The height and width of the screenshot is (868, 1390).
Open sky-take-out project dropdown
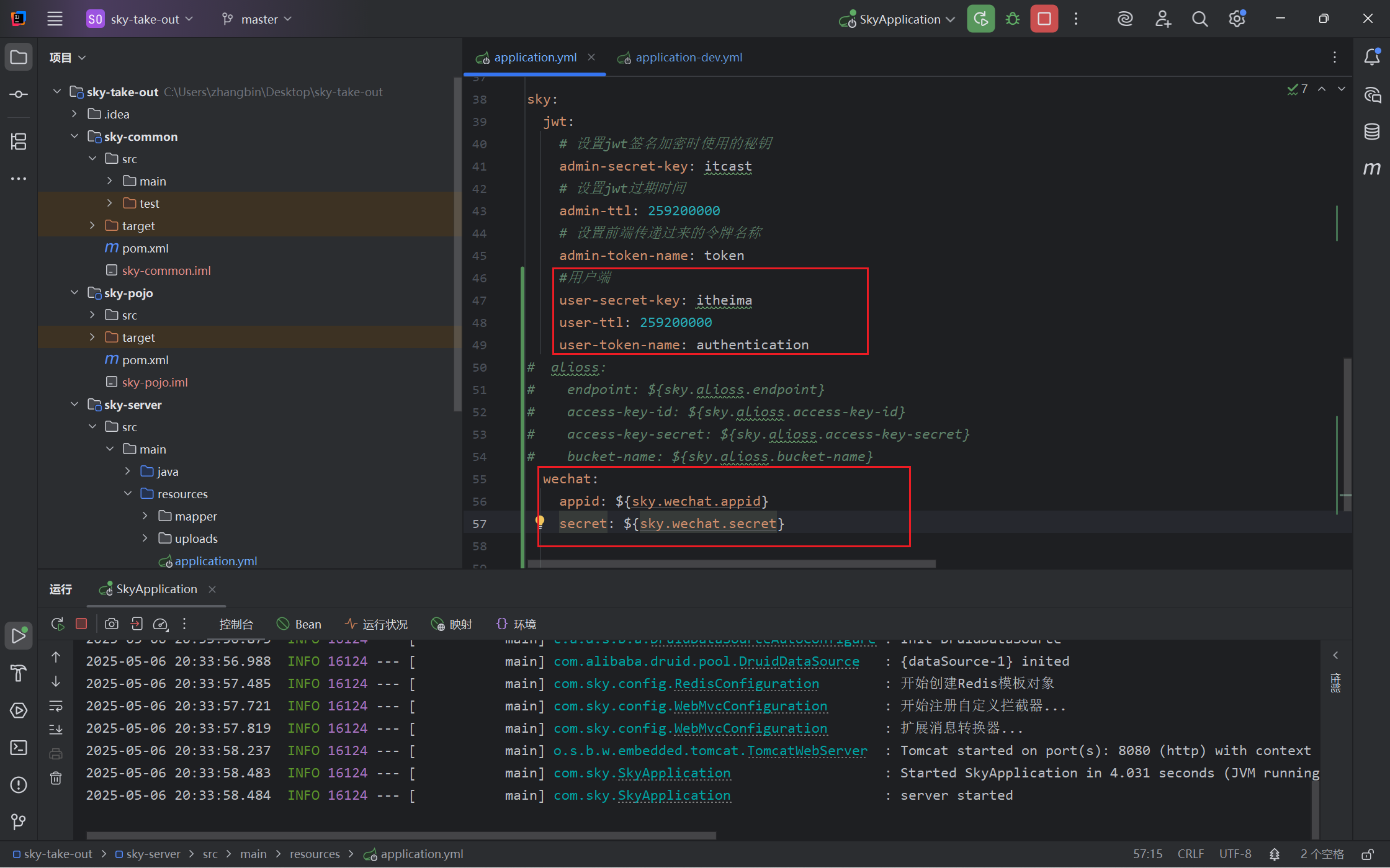tap(140, 19)
